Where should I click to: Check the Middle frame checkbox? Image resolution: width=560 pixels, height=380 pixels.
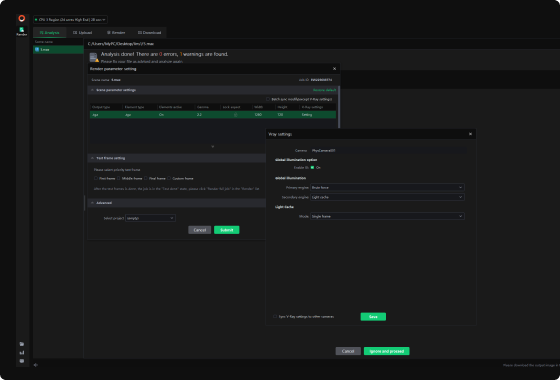119,178
